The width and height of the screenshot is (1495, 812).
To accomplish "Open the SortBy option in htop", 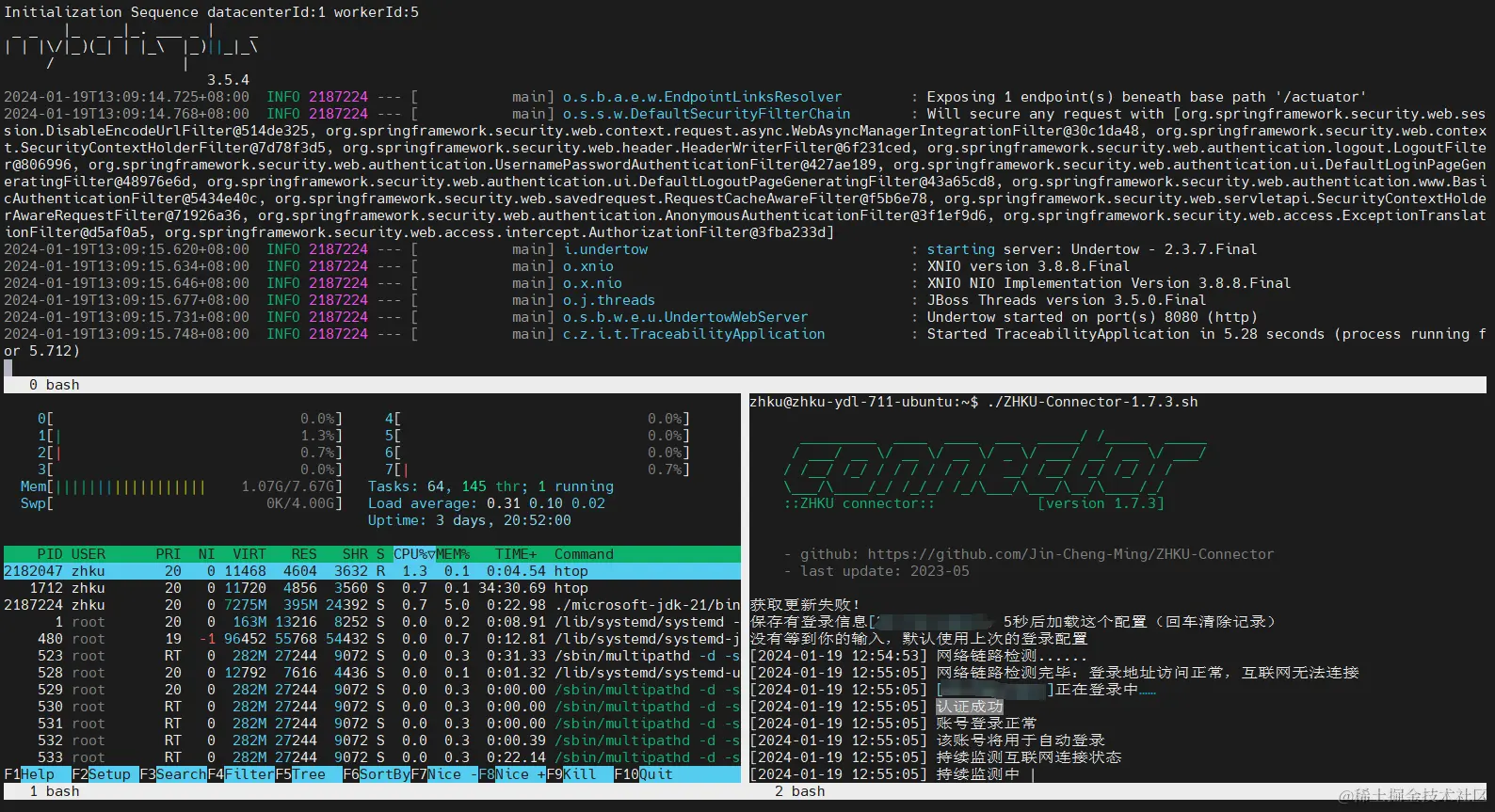I will [377, 774].
